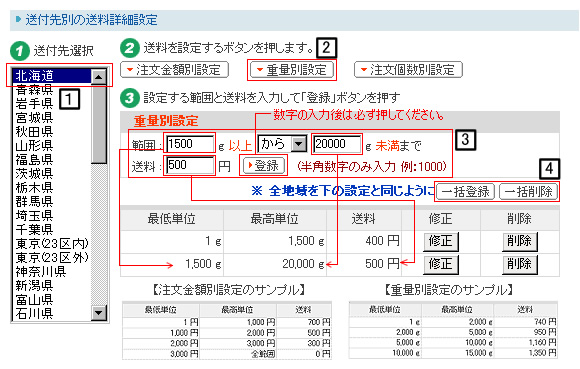Click the 400 円 shipping cell
The height and width of the screenshot is (369, 580).
pos(364,241)
